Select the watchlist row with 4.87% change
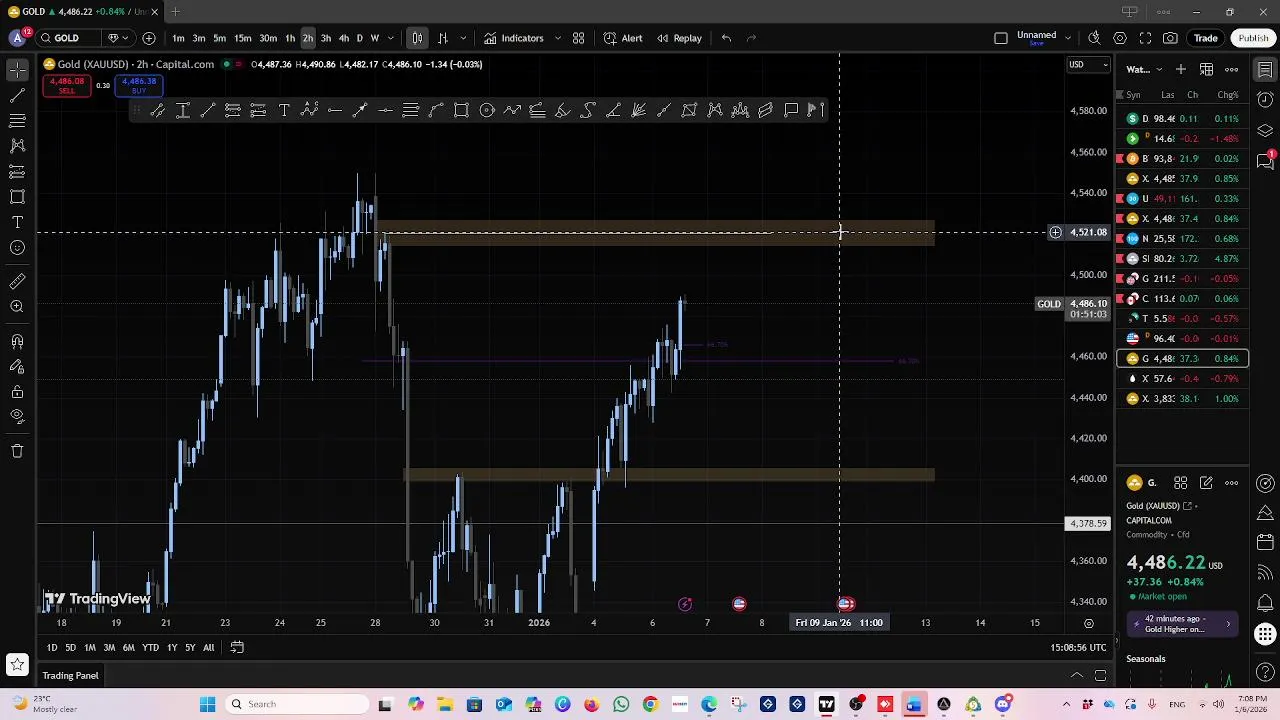 (1182, 258)
